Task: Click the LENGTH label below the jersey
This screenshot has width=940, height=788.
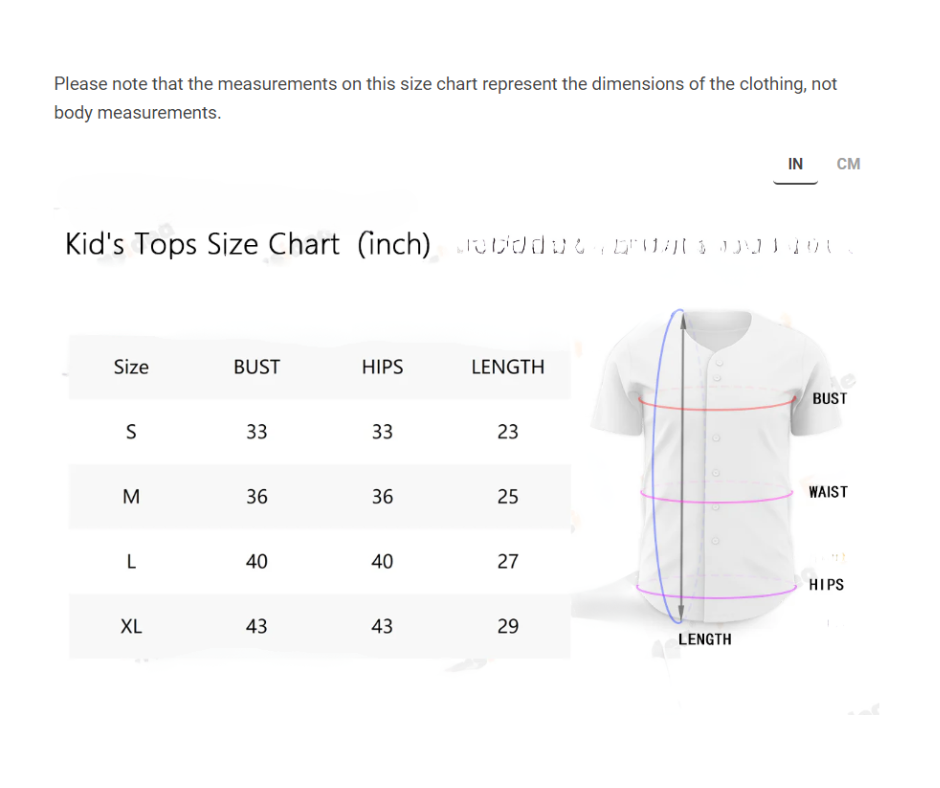Action: (x=705, y=640)
